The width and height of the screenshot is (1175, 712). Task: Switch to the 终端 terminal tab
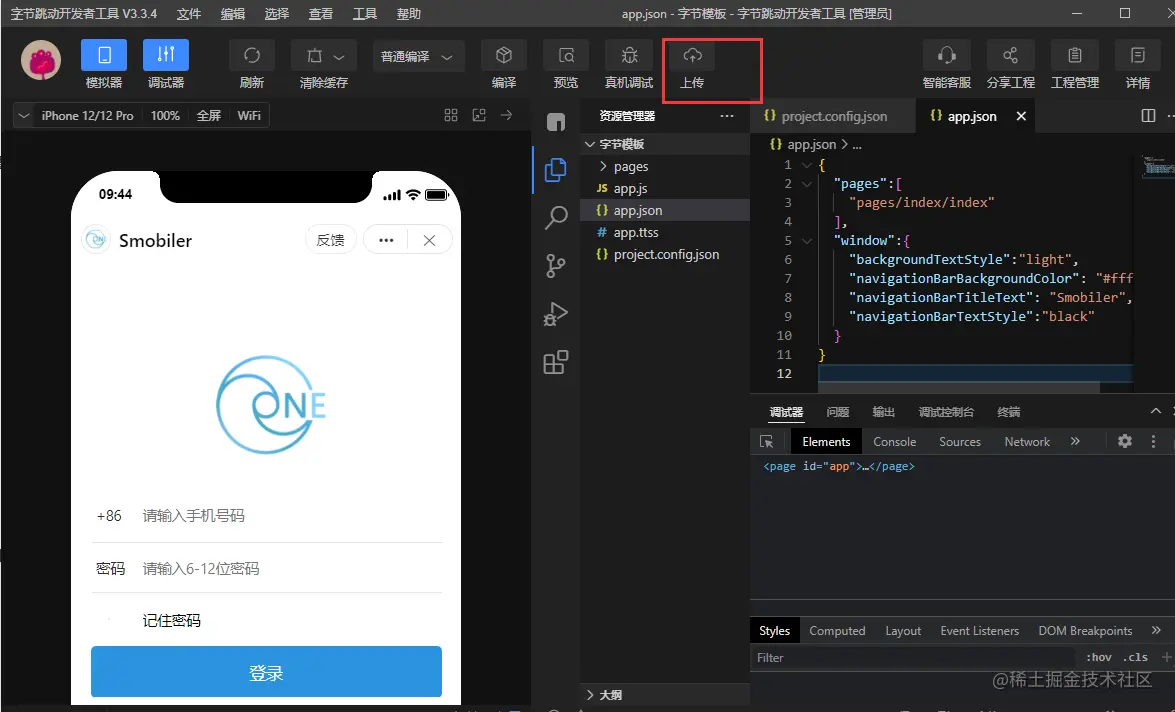pos(1009,411)
